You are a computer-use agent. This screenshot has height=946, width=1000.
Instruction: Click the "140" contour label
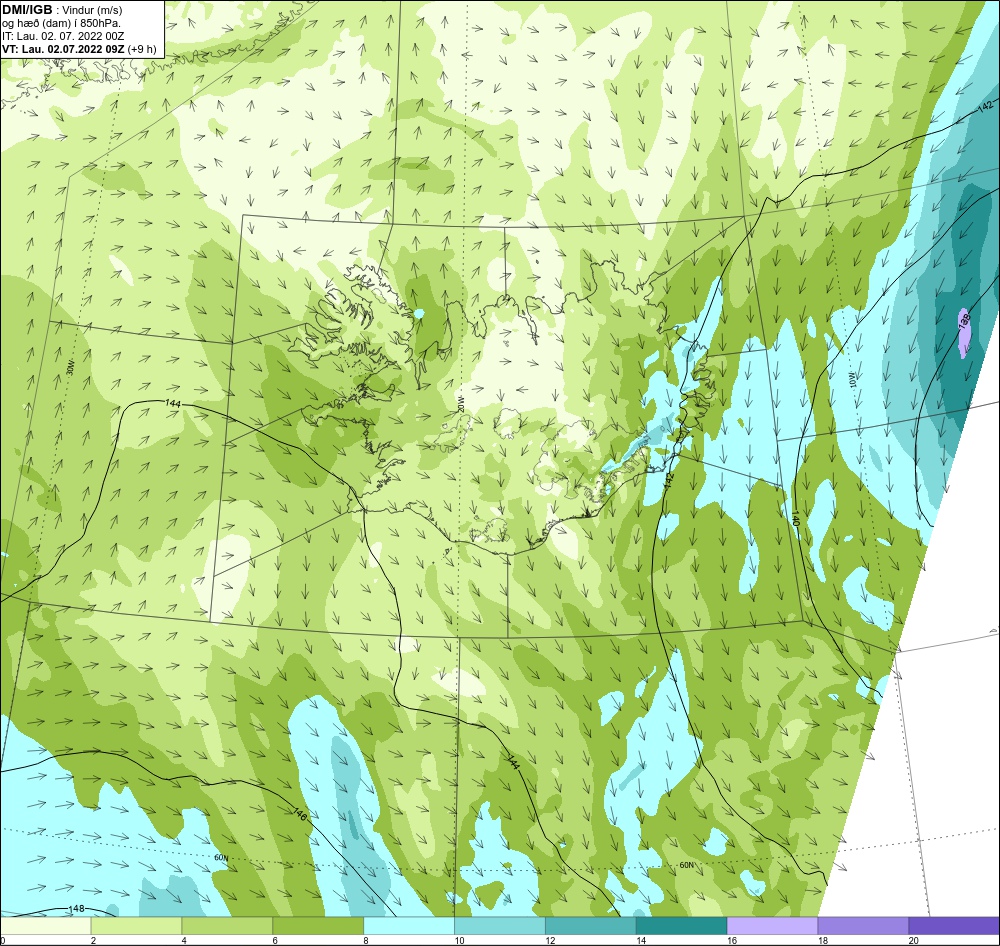(795, 517)
